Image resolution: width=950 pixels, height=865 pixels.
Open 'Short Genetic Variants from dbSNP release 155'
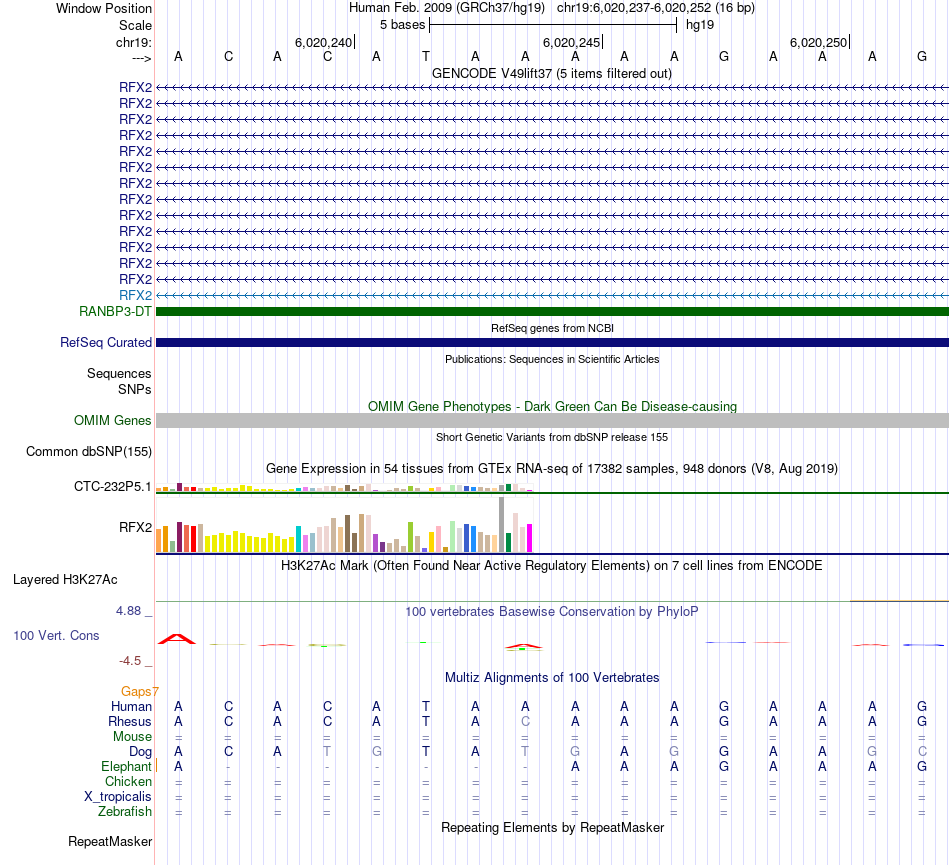[552, 437]
